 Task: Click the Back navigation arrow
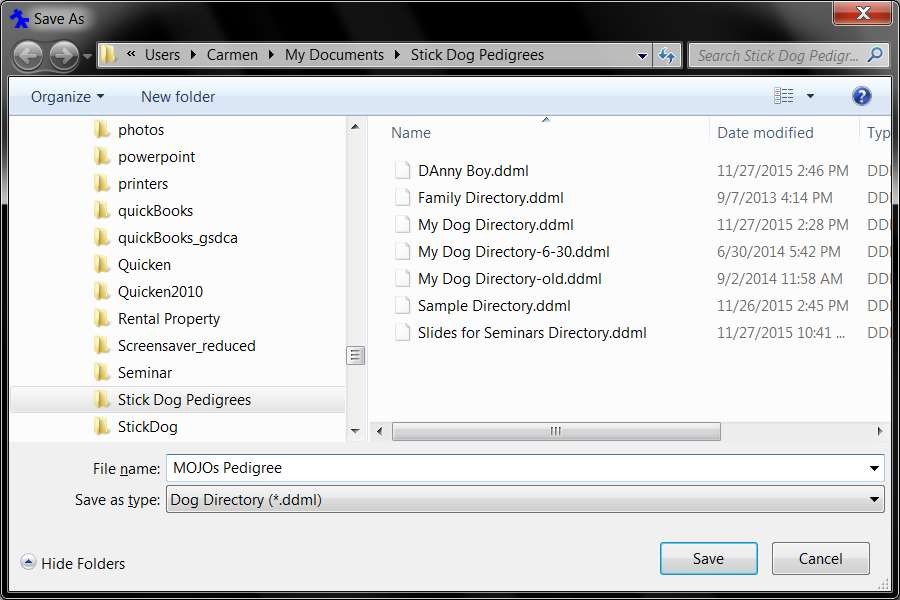click(29, 55)
